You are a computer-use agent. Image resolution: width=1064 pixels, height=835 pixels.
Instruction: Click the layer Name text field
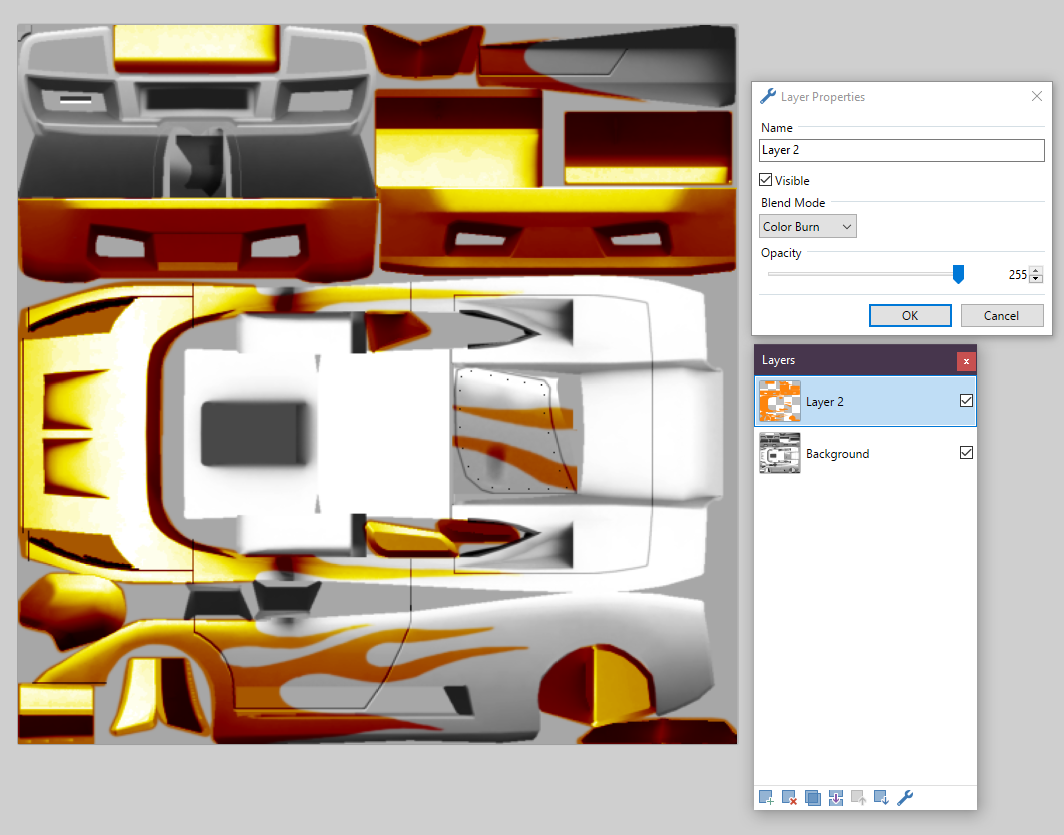click(x=901, y=150)
